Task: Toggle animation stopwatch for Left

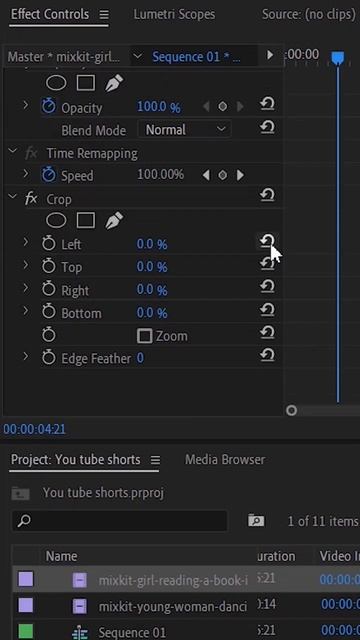Action: click(49, 244)
